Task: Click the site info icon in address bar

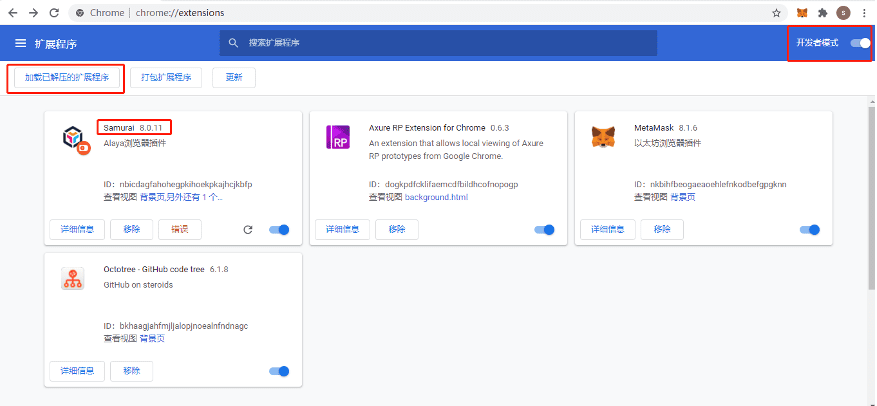Action: click(80, 12)
